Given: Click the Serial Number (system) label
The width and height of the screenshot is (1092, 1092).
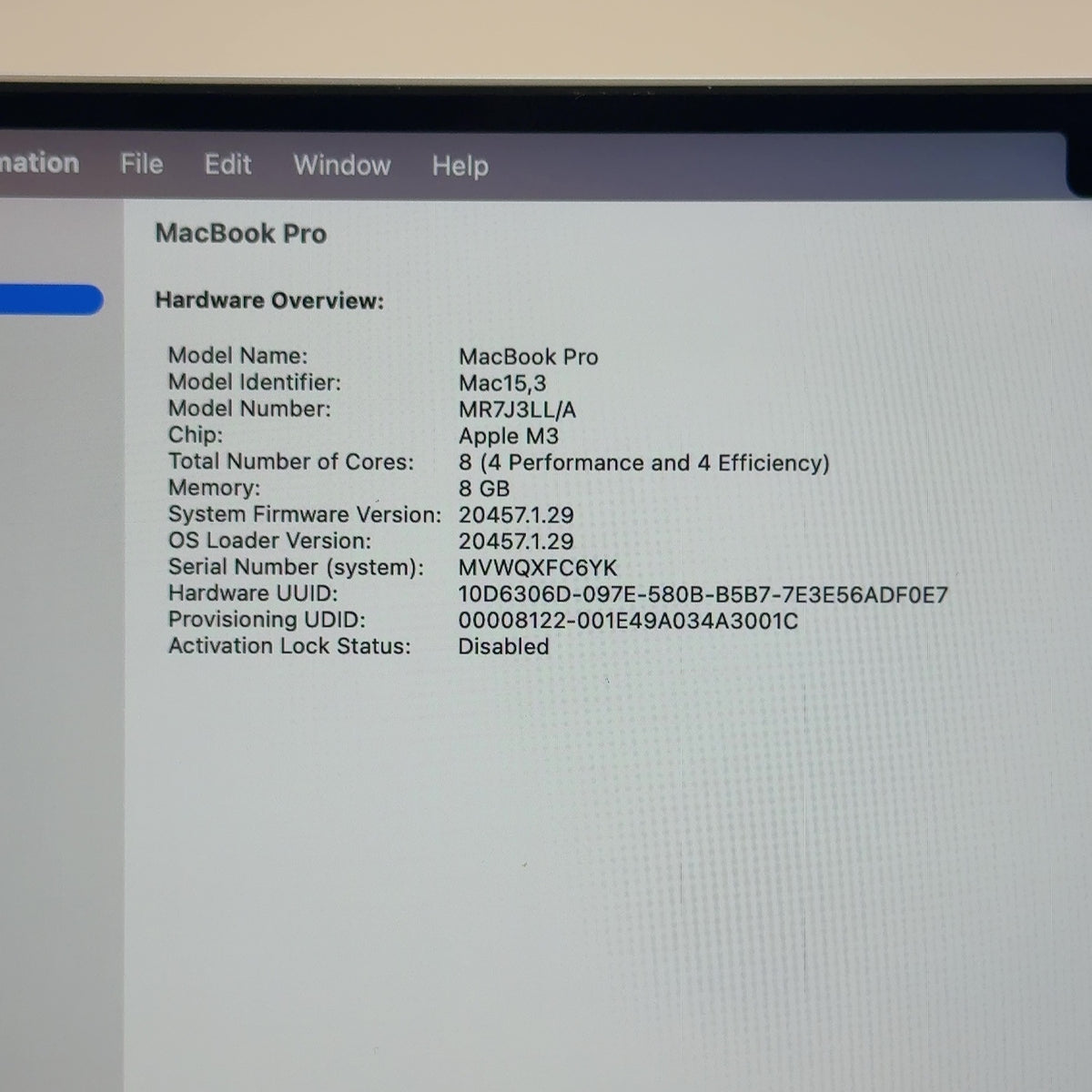Looking at the screenshot, I should point(296,567).
